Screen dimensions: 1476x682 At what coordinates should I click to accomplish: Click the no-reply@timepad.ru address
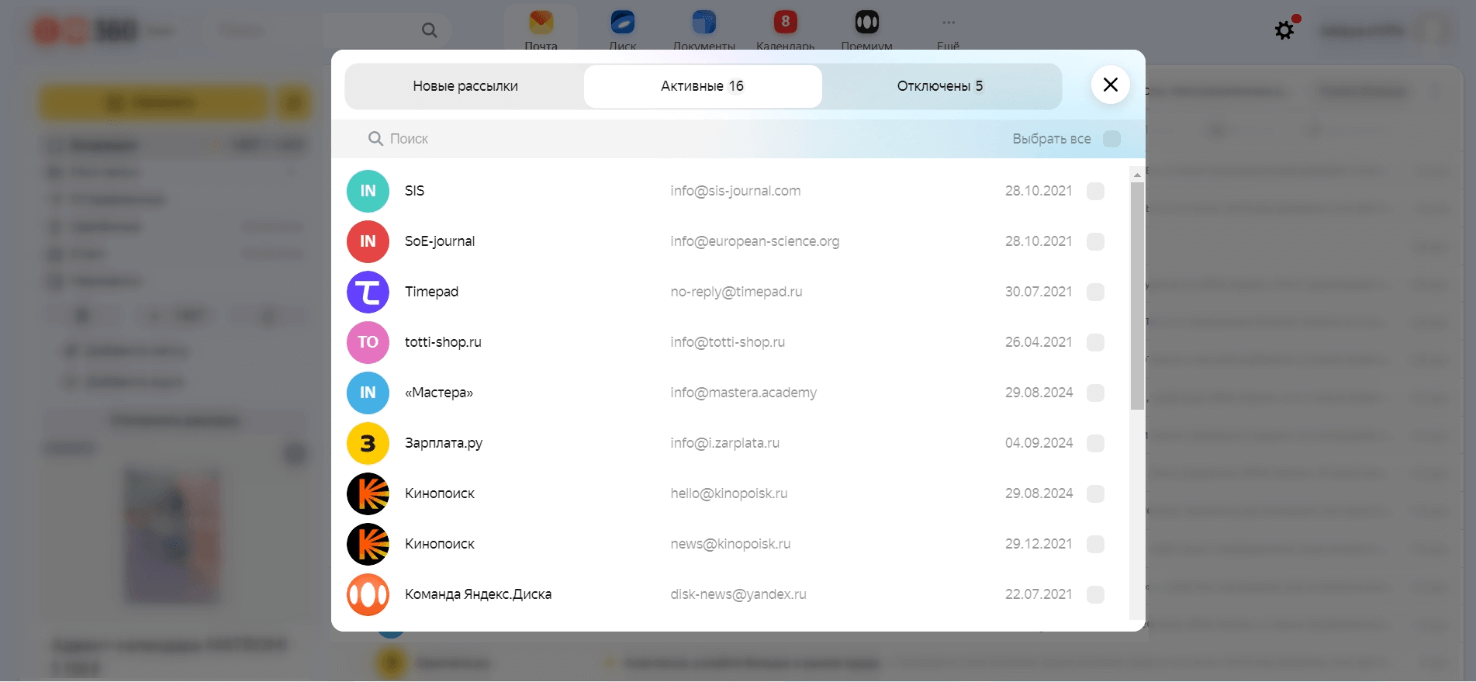[x=736, y=292]
